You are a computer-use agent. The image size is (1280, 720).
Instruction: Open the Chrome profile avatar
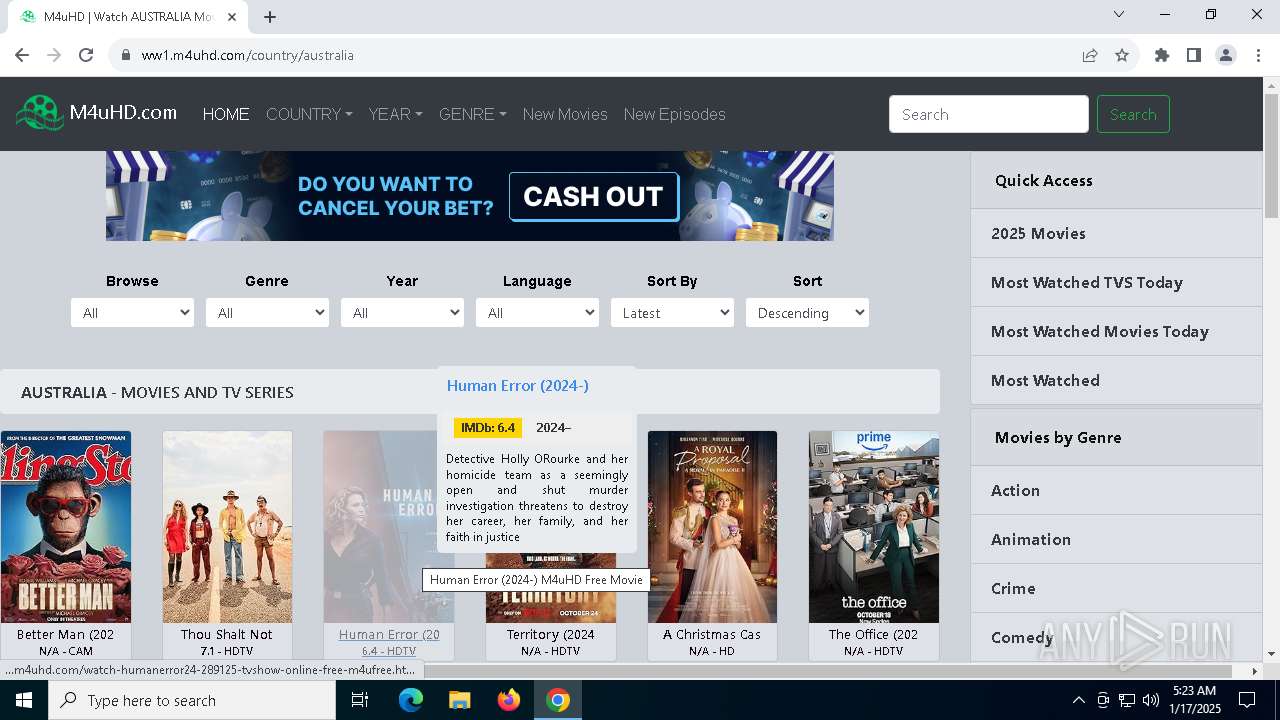click(1226, 55)
